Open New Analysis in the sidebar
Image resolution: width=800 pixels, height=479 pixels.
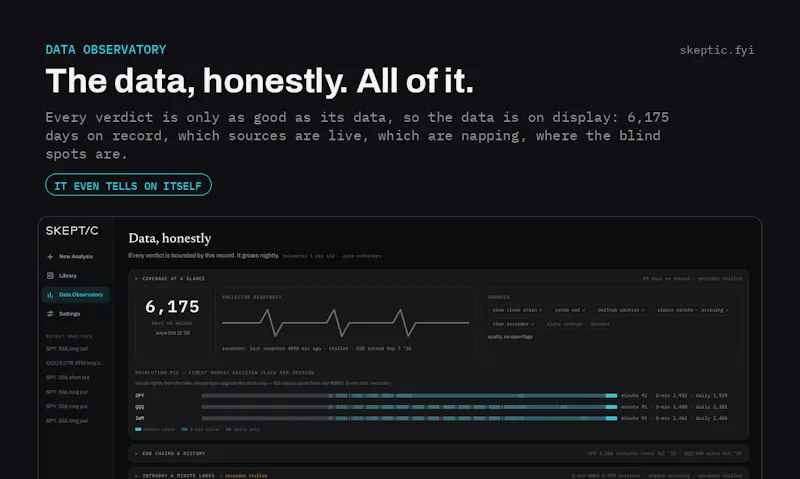coord(76,257)
